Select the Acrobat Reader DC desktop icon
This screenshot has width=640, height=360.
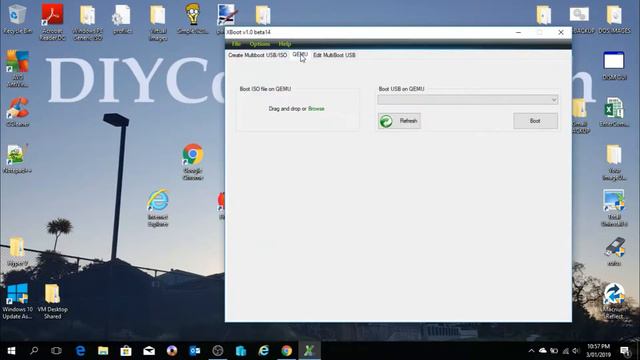pos(52,22)
